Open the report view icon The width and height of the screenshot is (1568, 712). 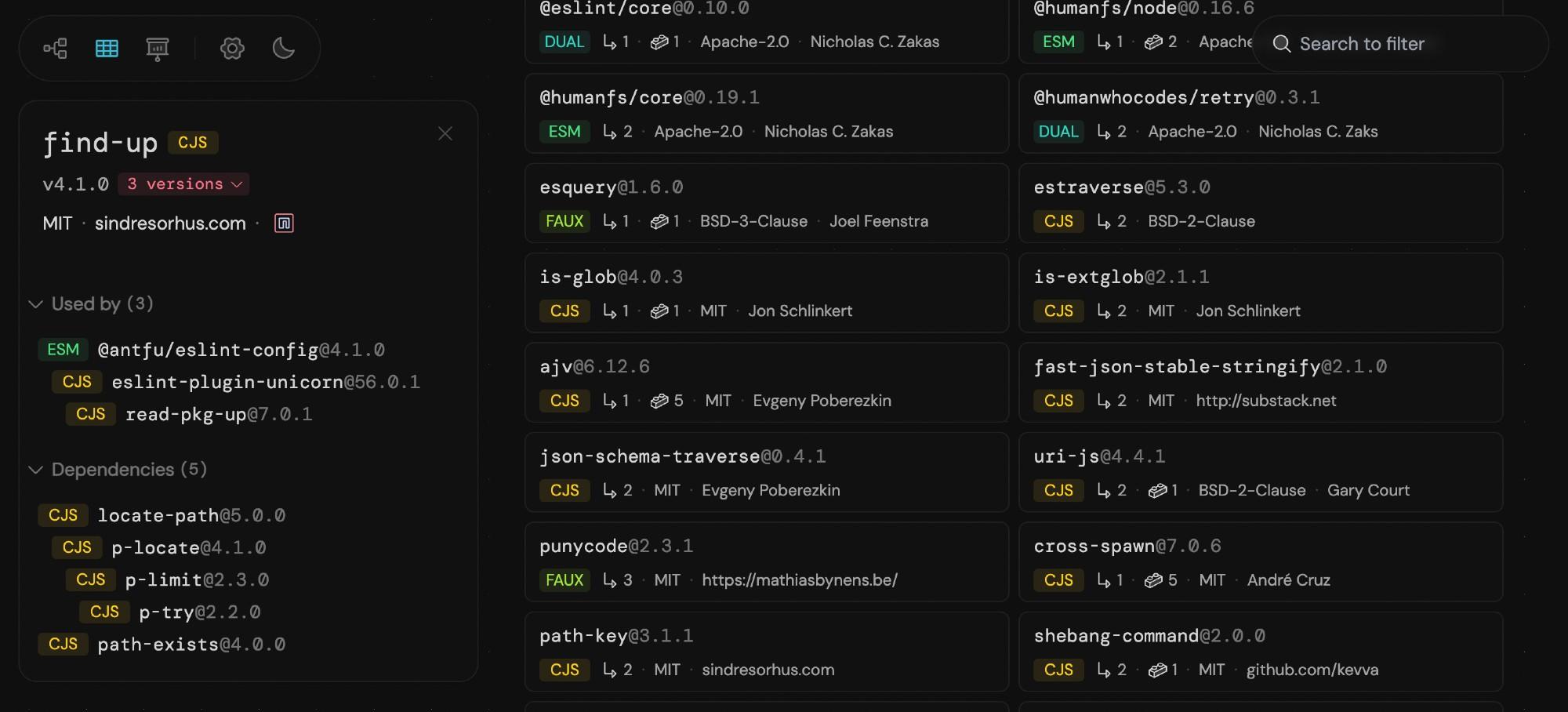(158, 49)
